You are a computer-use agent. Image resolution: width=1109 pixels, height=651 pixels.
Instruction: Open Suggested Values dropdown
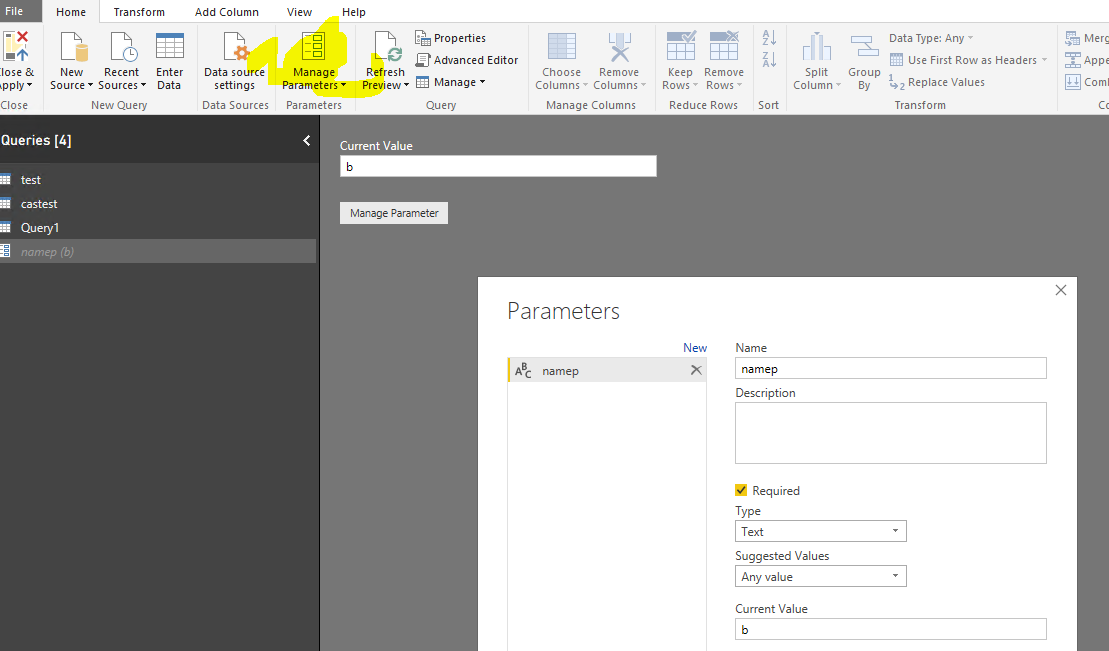(820, 577)
